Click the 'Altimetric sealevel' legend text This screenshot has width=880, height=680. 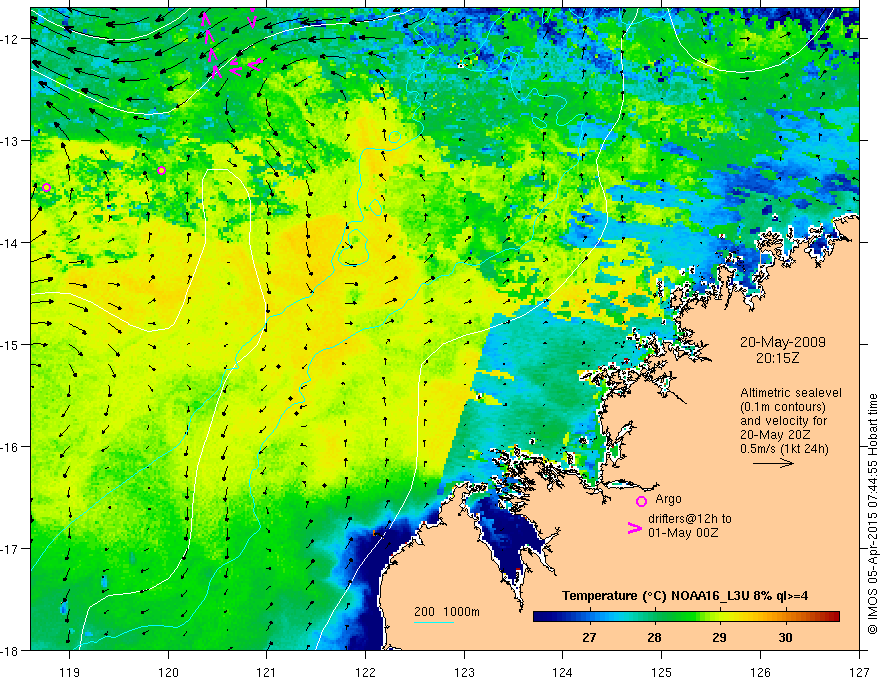click(791, 393)
